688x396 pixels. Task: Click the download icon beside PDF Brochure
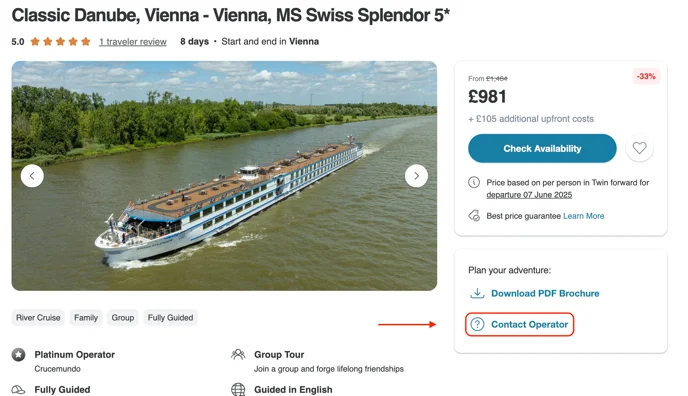(477, 293)
